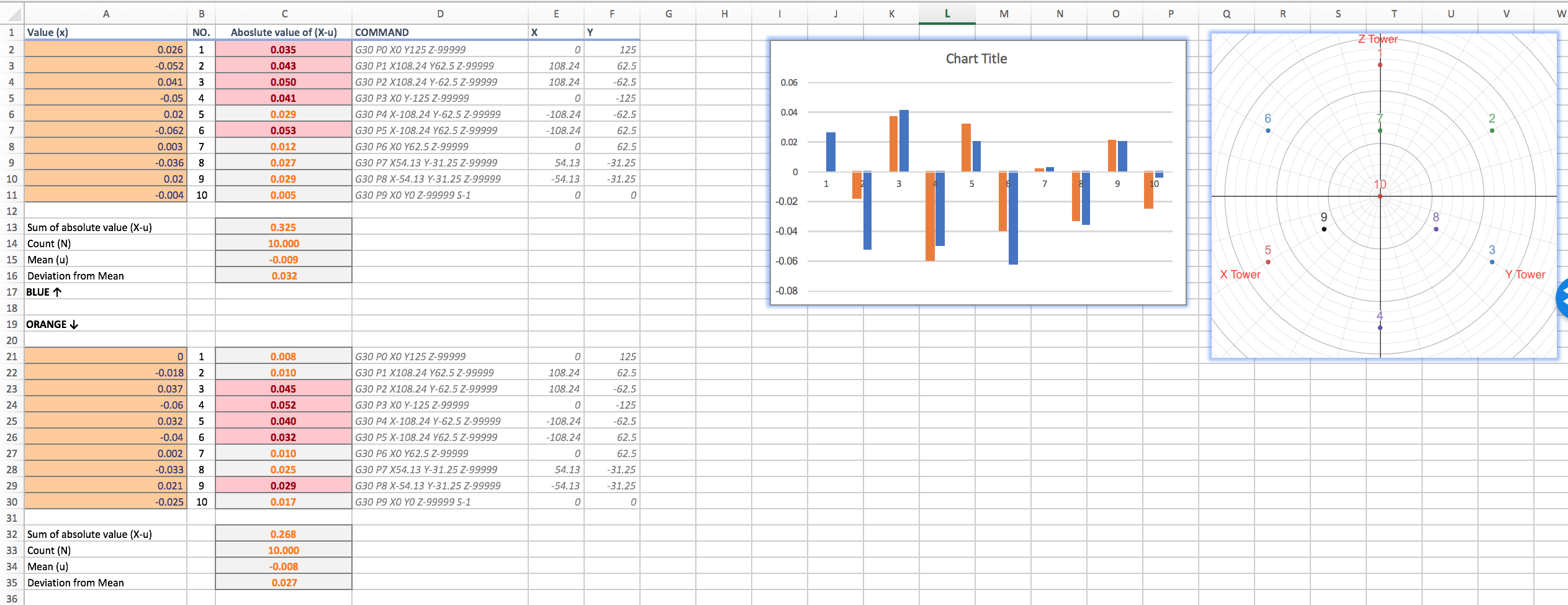Select column A header
The height and width of the screenshot is (605, 1568).
pyautogui.click(x=106, y=14)
